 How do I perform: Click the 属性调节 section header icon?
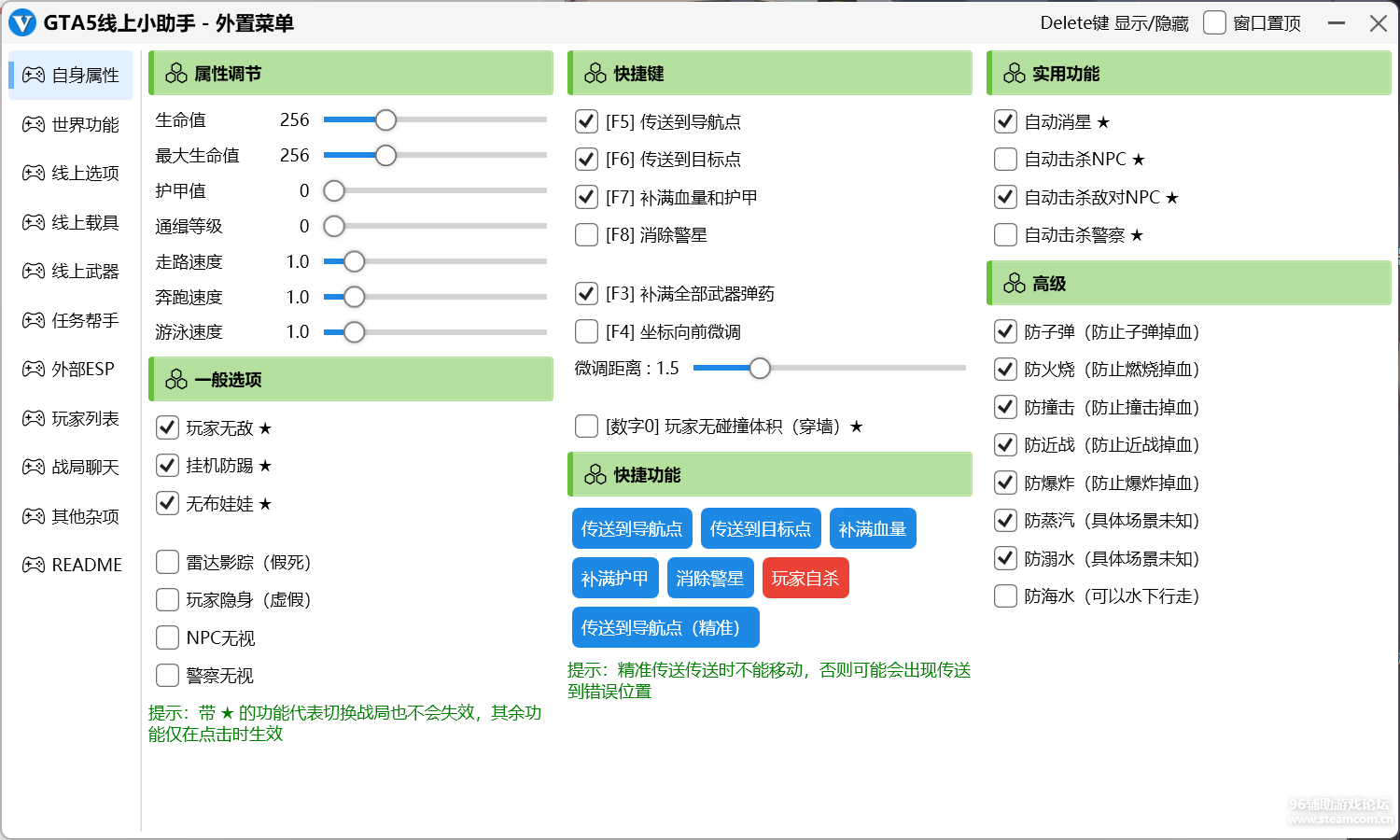[x=176, y=74]
